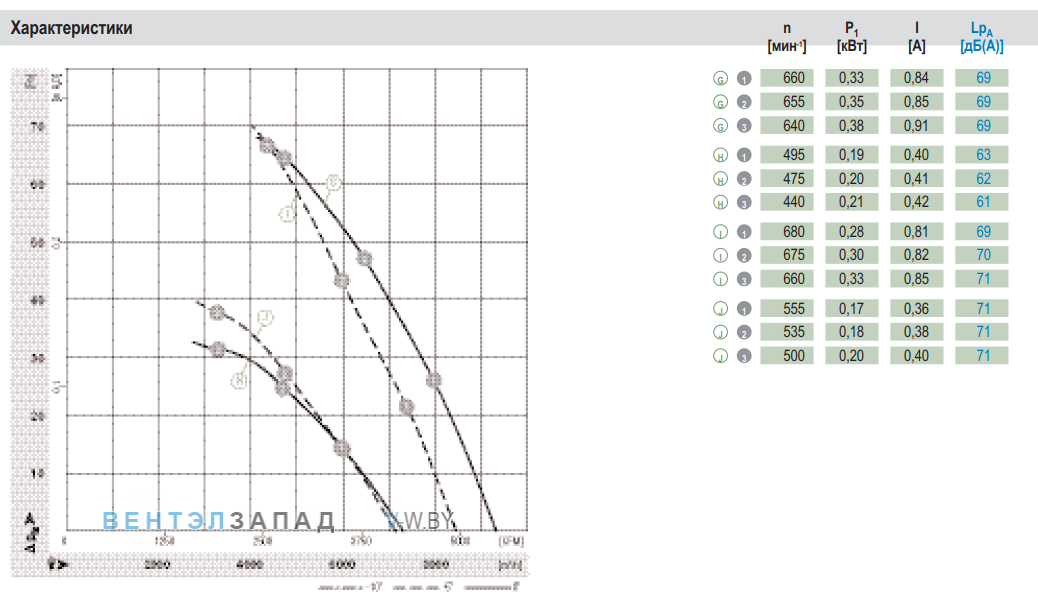Click the power value 0,21
Image resolution: width=1038 pixels, height=600 pixels.
point(851,202)
